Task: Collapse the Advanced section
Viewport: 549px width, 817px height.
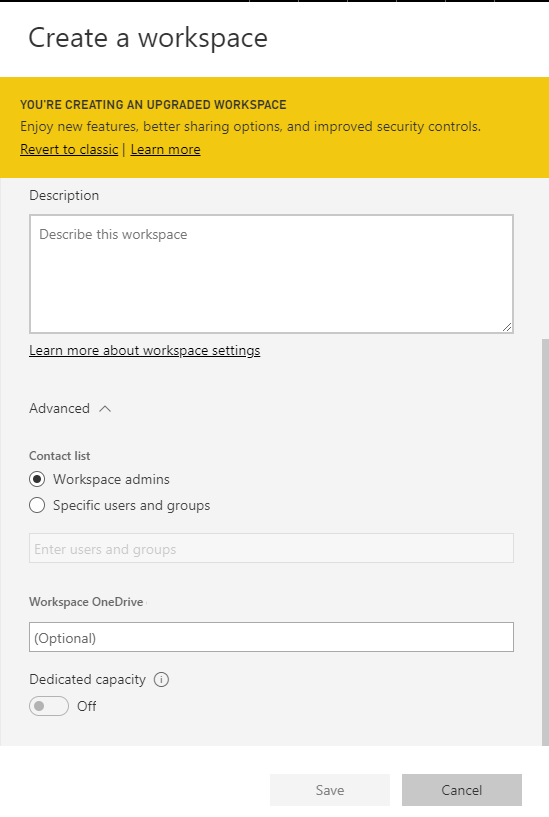Action: [x=70, y=408]
